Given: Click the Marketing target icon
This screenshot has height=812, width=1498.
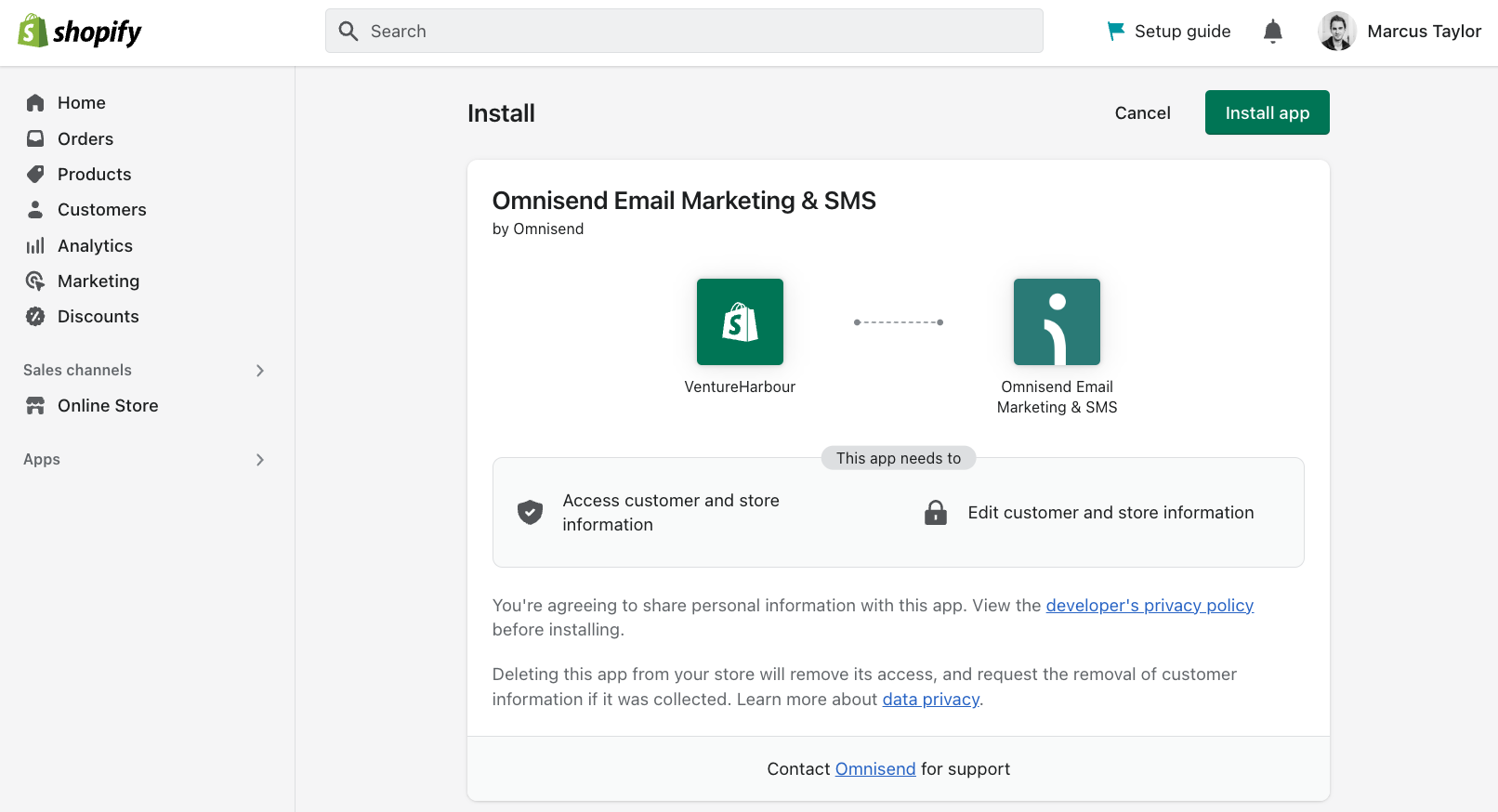Looking at the screenshot, I should point(35,281).
